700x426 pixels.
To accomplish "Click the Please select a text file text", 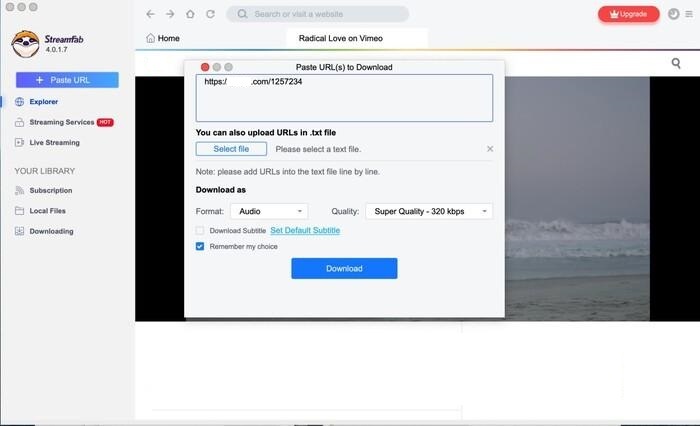I will click(318, 149).
